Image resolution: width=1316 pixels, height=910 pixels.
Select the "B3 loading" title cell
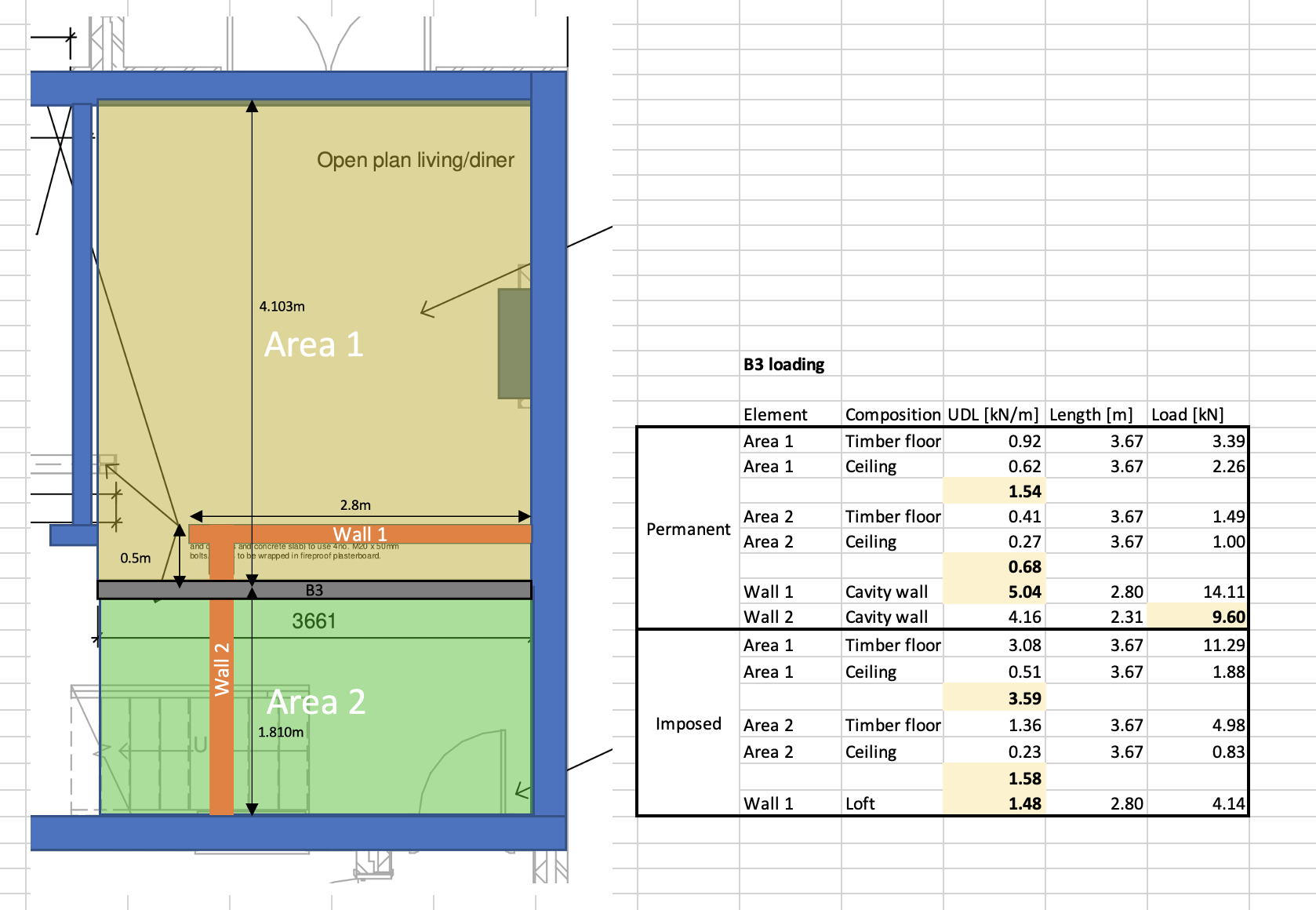tap(784, 365)
